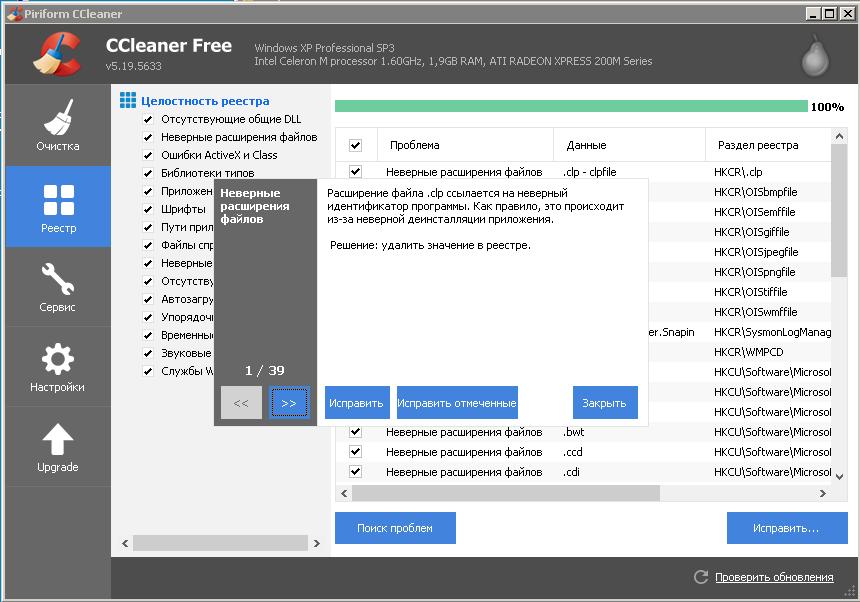This screenshot has height=602, width=860.
Task: Uncheck the .bwt row checkbox
Action: coord(355,432)
